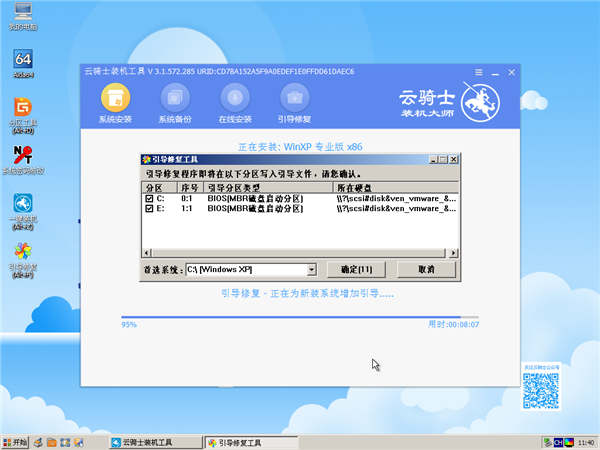Select E: row scsi#disk&ven_vmware disk path

tap(396, 209)
